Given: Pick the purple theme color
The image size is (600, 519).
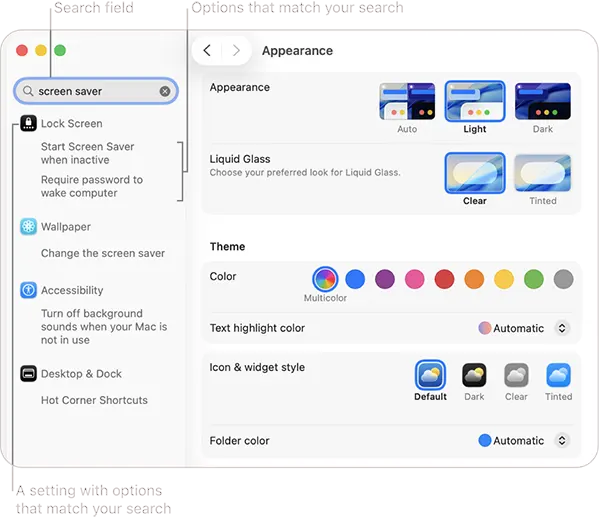Looking at the screenshot, I should (385, 279).
